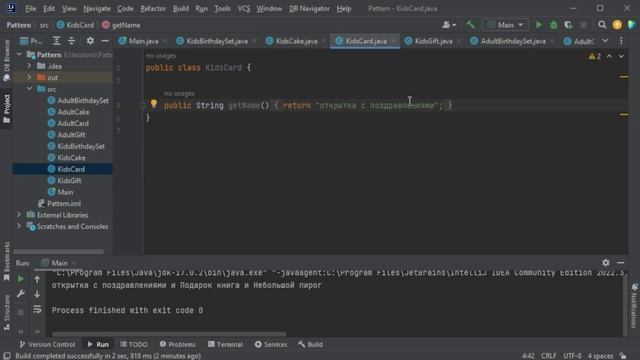The width and height of the screenshot is (640, 360).
Task: Open the Project view selector dropdown
Action: point(31,41)
